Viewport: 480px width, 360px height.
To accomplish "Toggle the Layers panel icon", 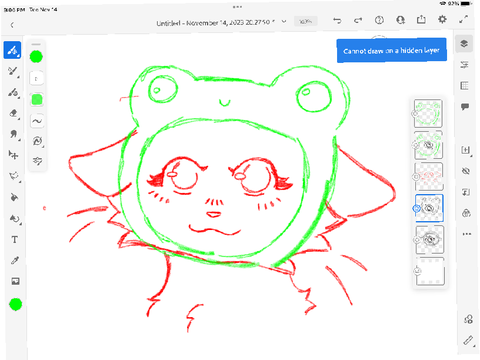I will 464,44.
